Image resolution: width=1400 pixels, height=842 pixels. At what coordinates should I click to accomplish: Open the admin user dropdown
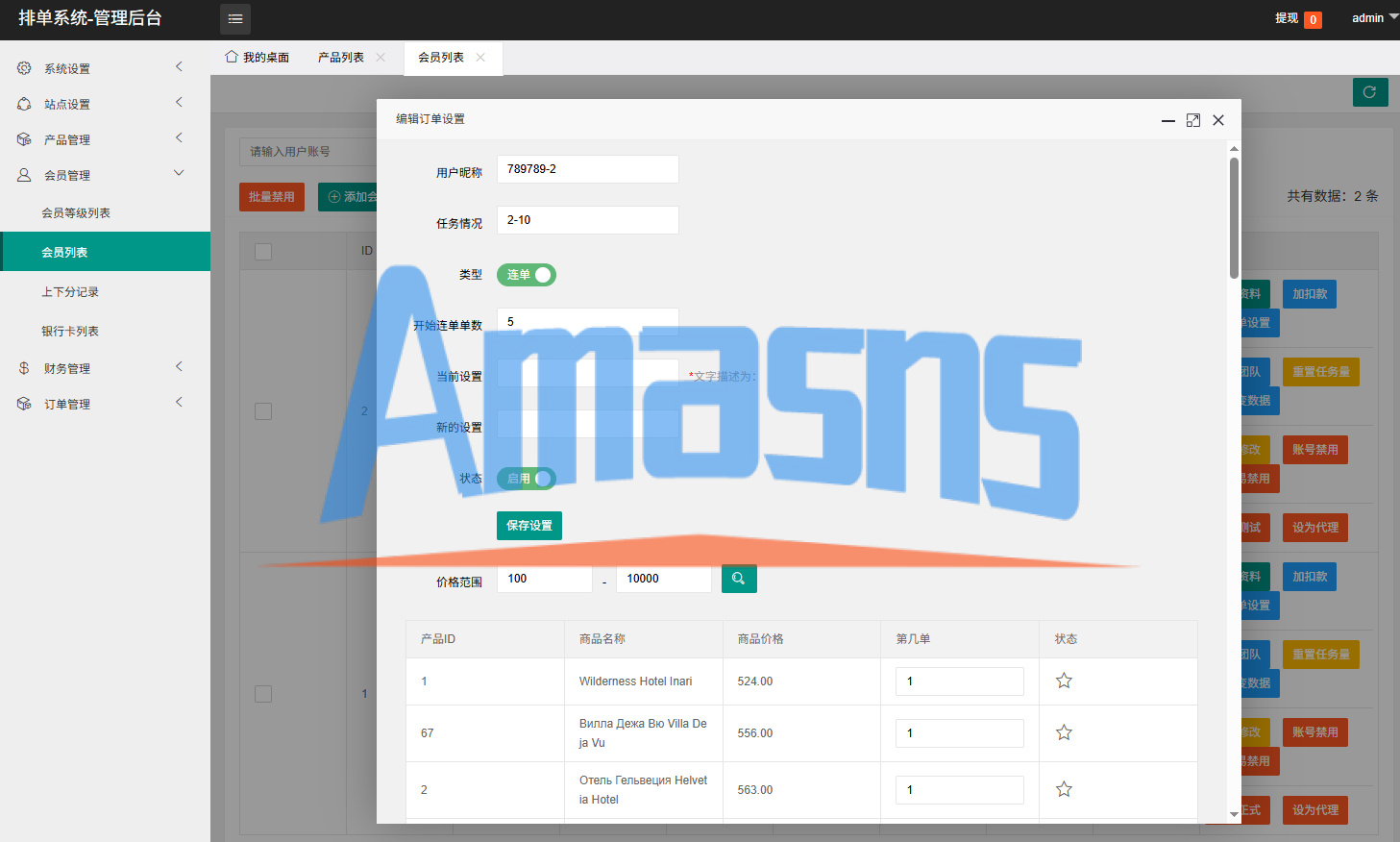point(1375,18)
